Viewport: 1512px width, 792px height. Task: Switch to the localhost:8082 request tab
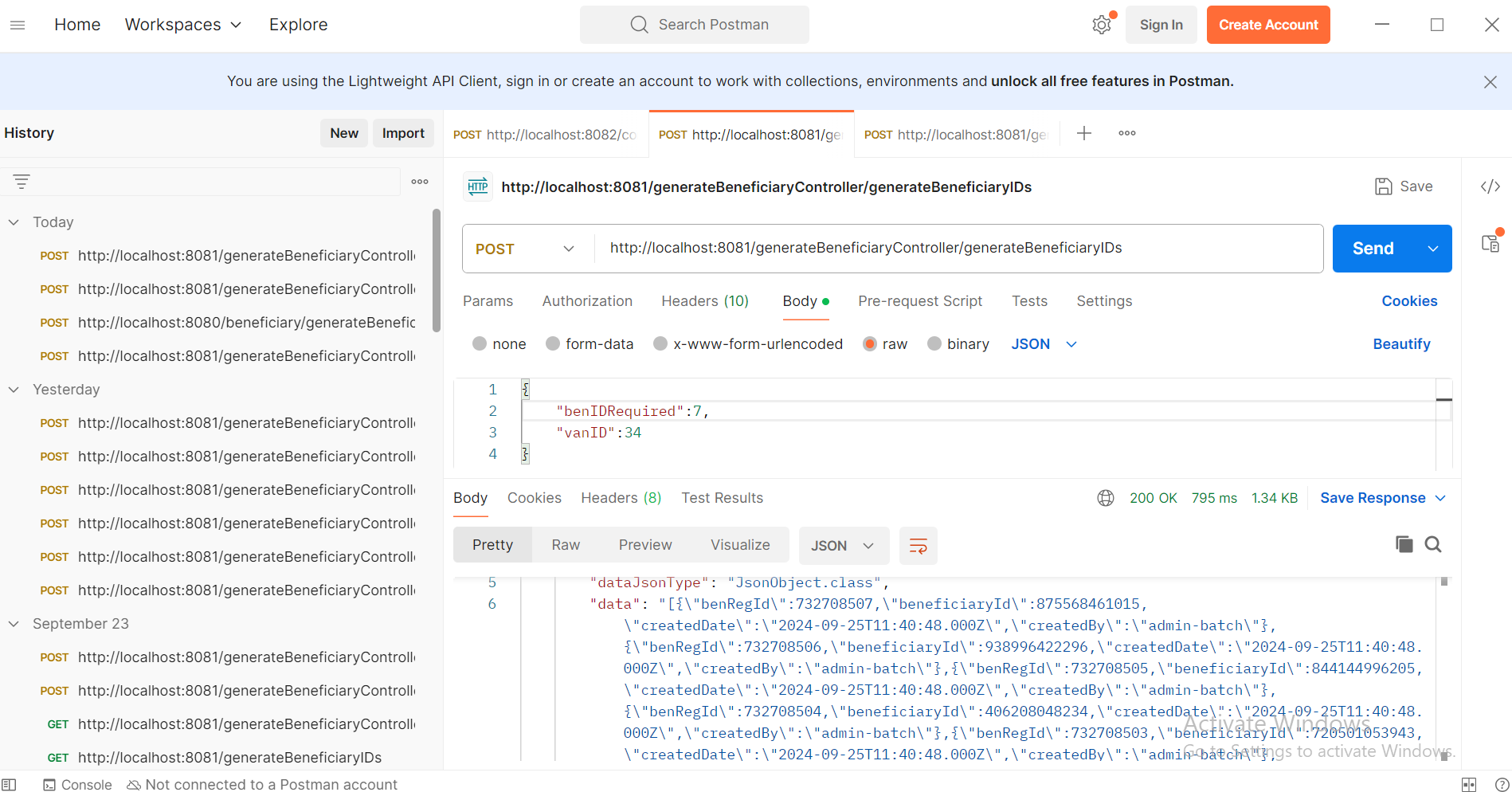click(x=546, y=135)
